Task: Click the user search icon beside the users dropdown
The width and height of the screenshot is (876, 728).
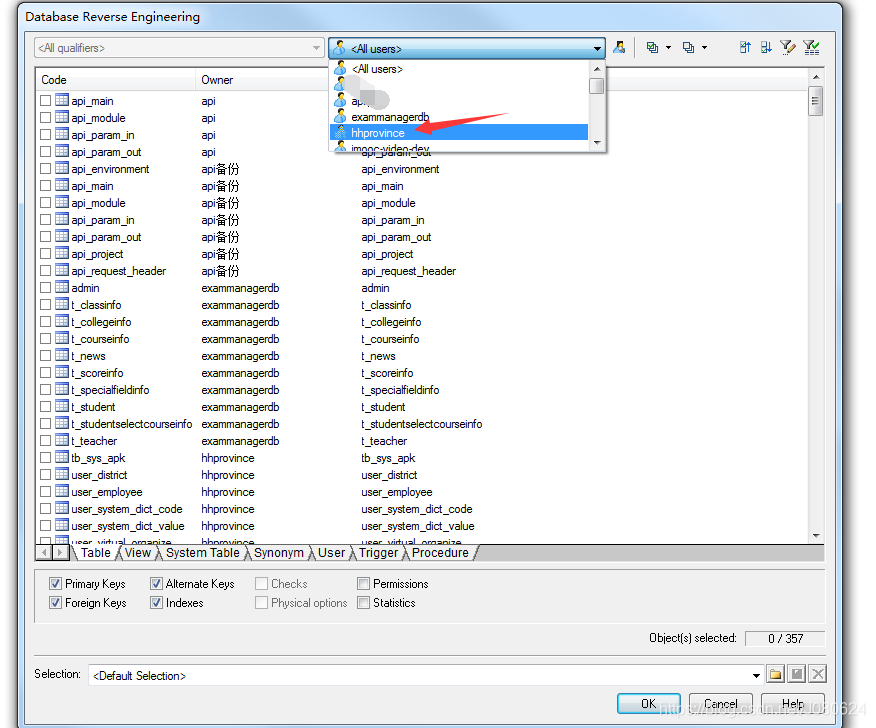Action: pos(618,47)
